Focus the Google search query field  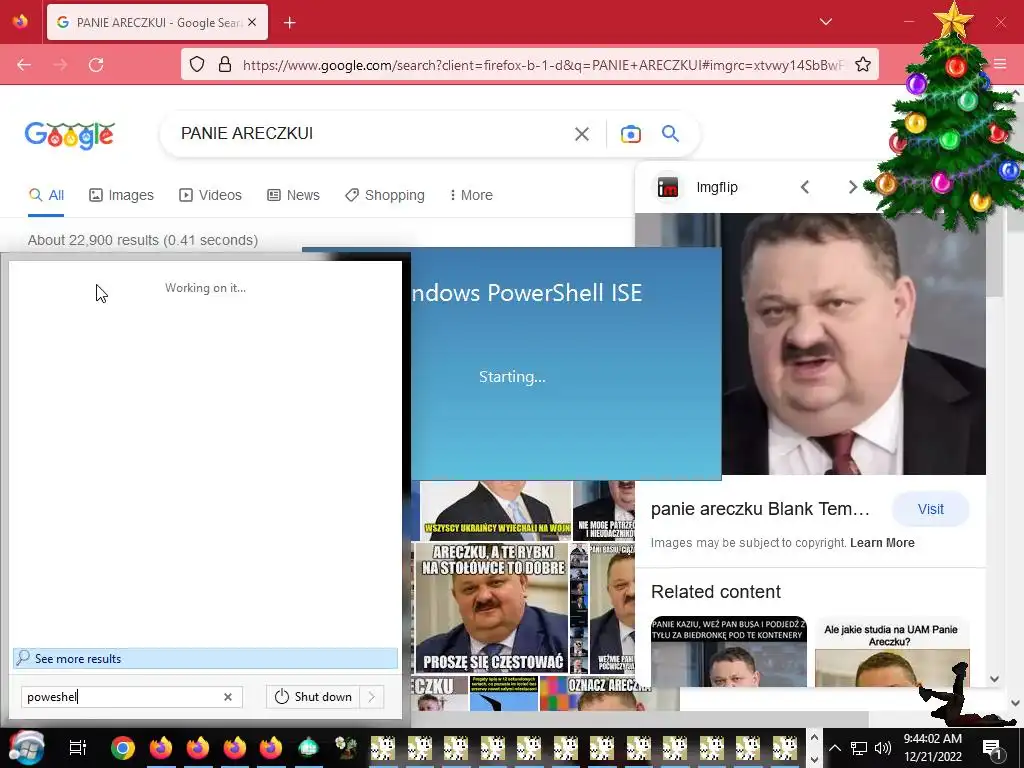(x=372, y=134)
